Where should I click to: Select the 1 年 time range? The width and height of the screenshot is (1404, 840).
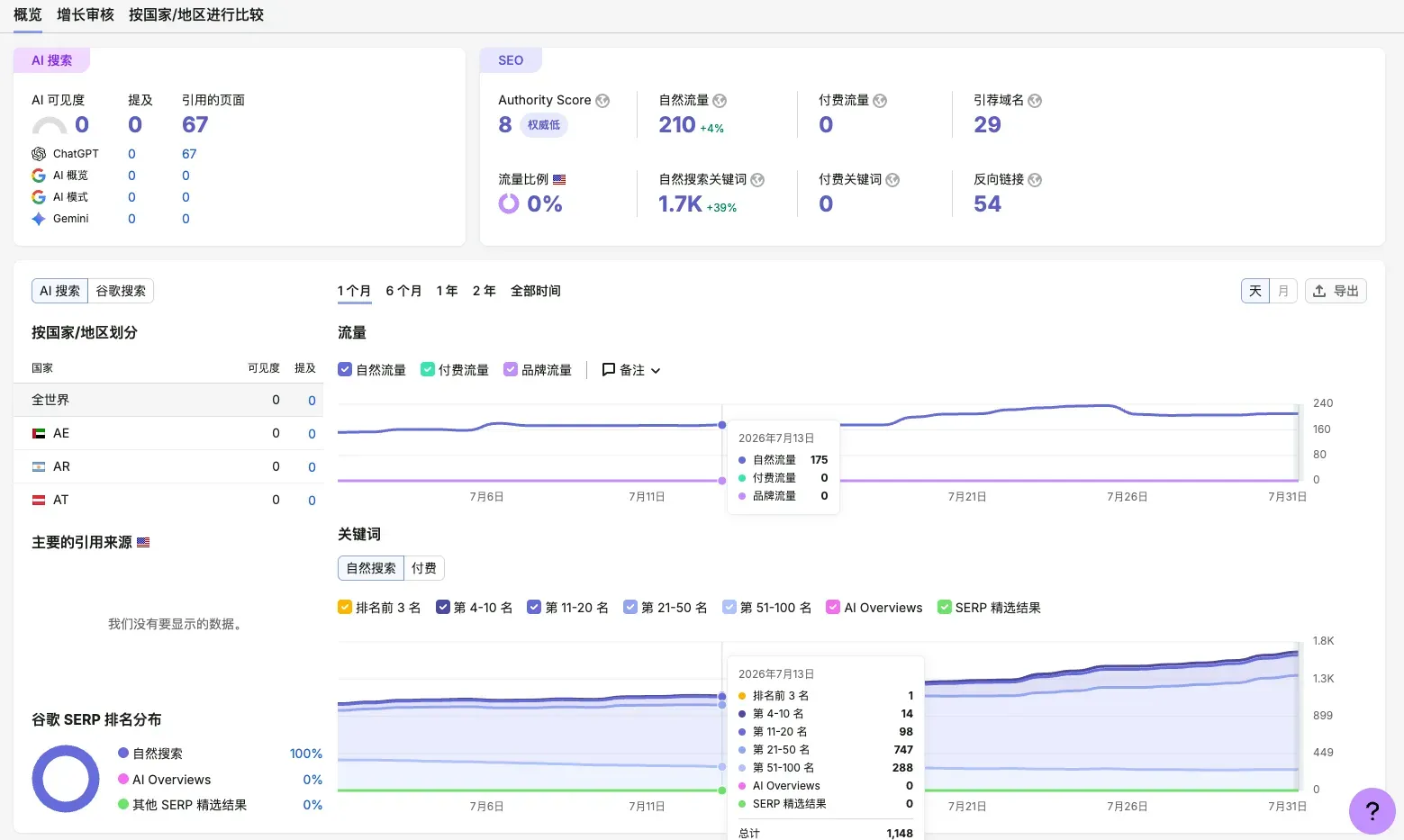coord(448,291)
